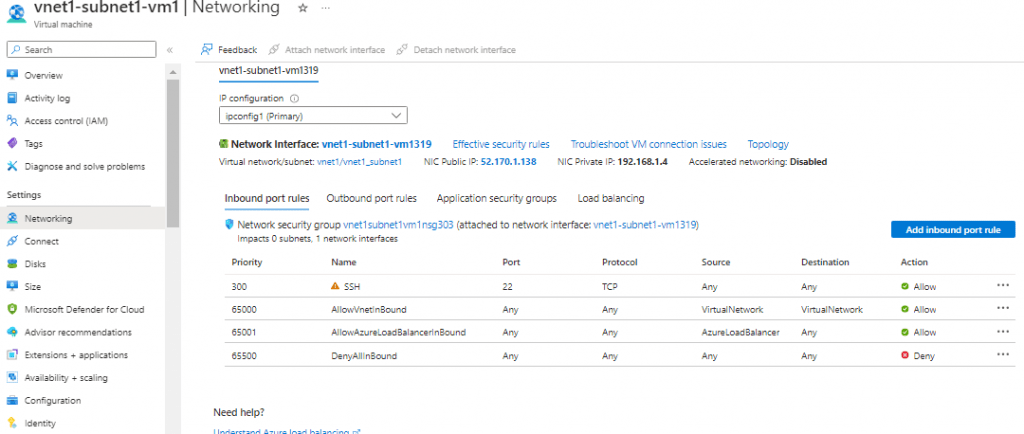Image resolution: width=1024 pixels, height=434 pixels.
Task: Open the more options ellipsis for SSH rule
Action: pyautogui.click(x=1003, y=286)
